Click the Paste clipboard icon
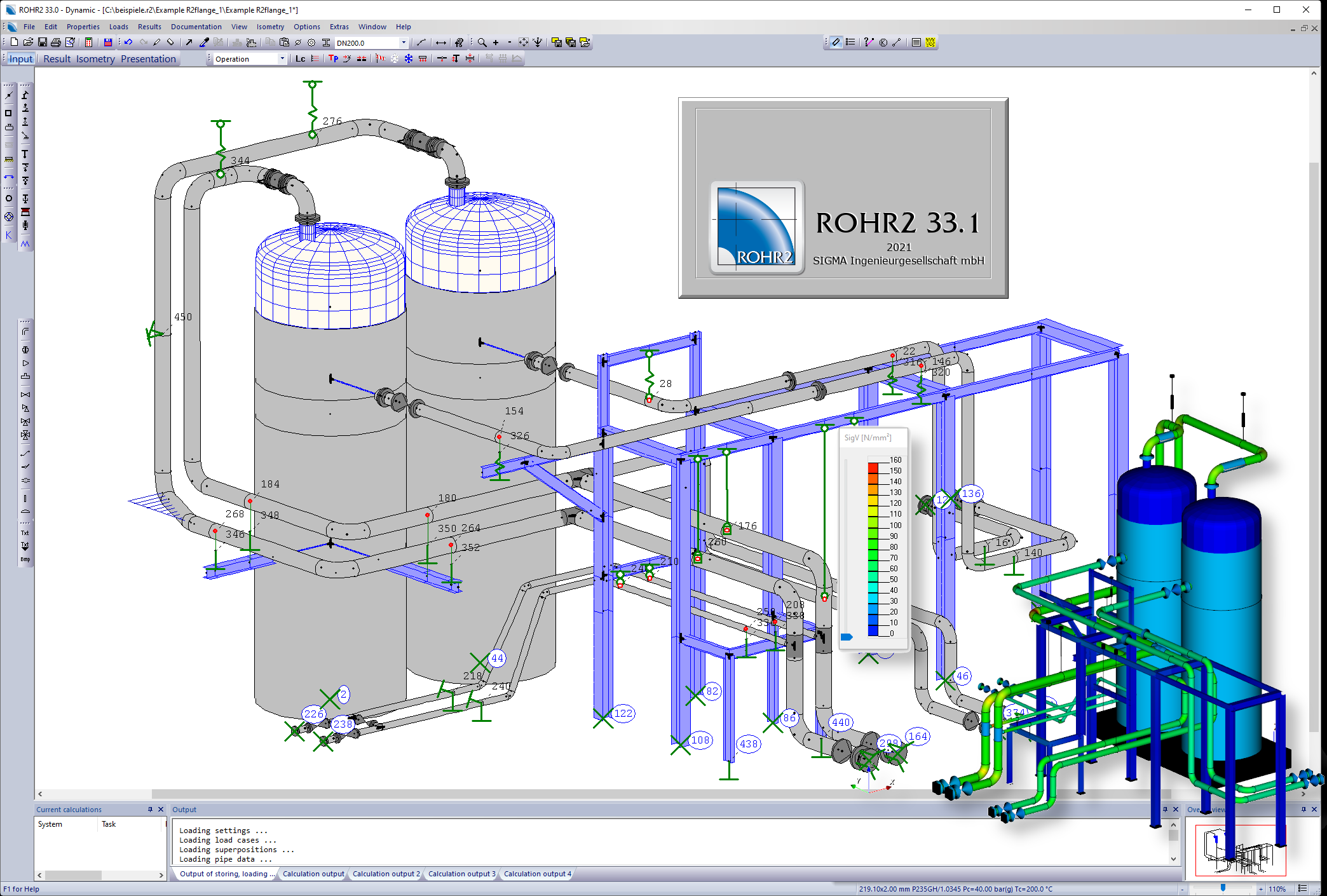Screen dimensions: 1327x896 [x=284, y=43]
